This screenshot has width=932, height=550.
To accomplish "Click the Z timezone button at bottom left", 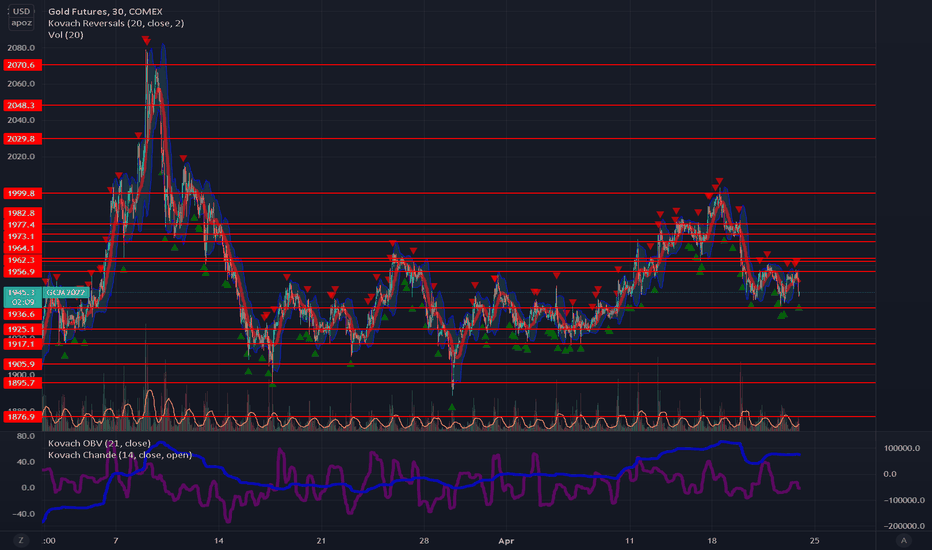I will pos(21,540).
